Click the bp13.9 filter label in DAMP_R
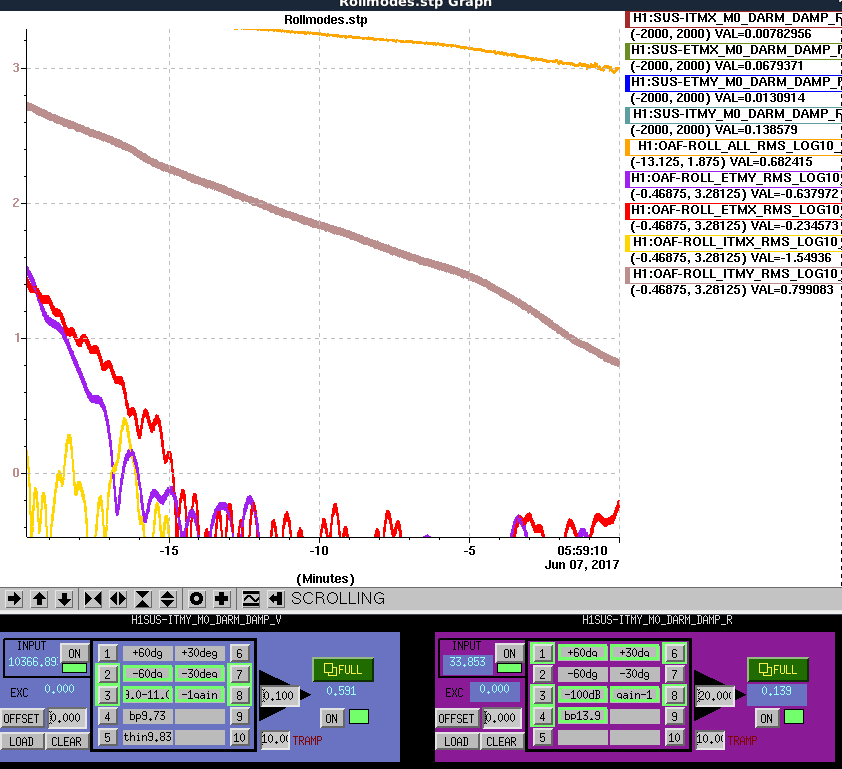842x769 pixels. [583, 716]
